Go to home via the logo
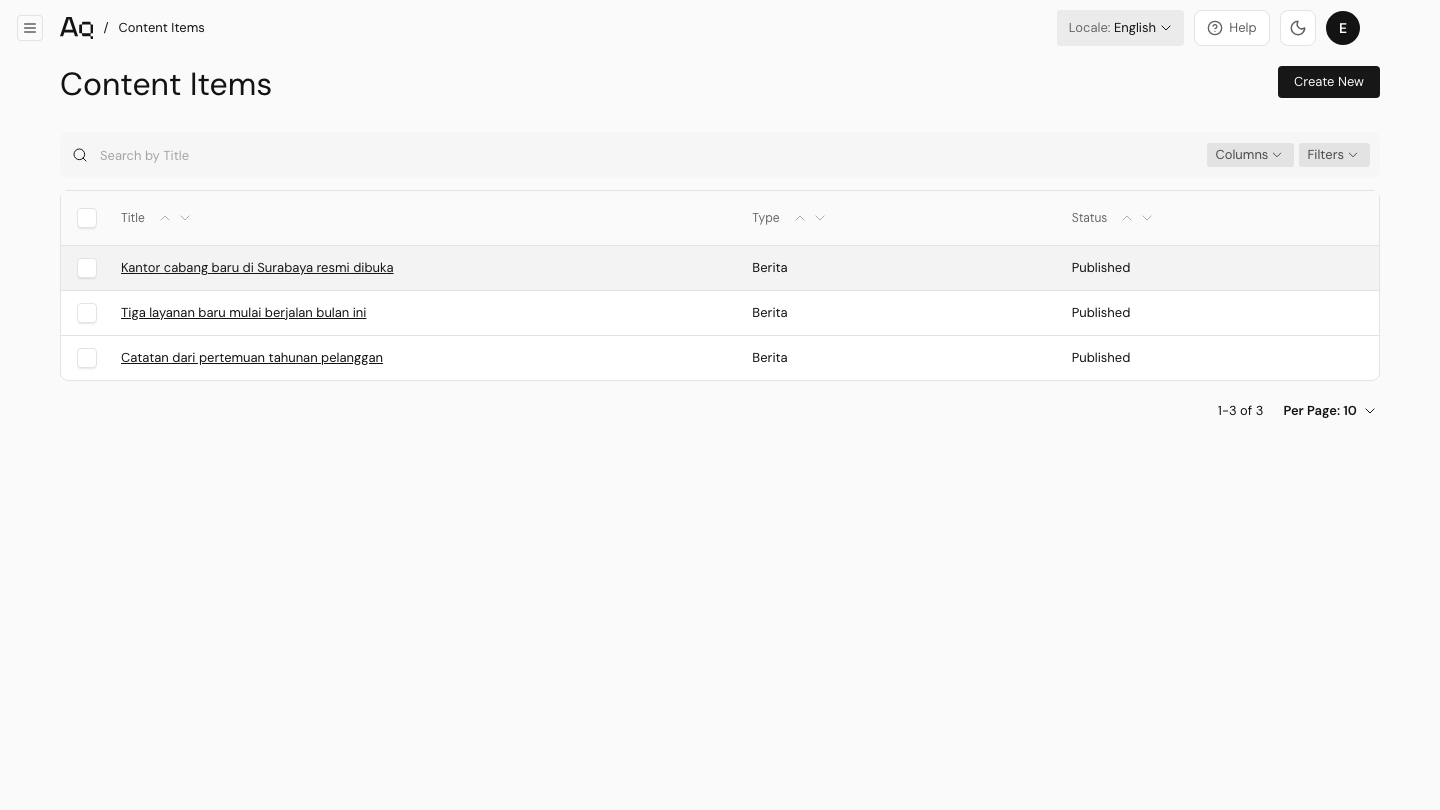Viewport: 1440px width, 810px height. click(77, 28)
